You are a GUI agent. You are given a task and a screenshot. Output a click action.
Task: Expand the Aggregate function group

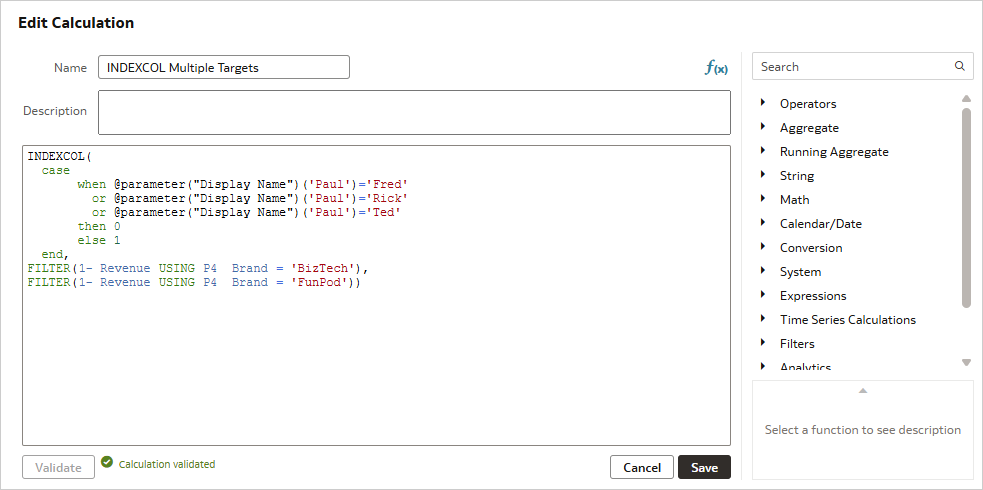tap(763, 127)
